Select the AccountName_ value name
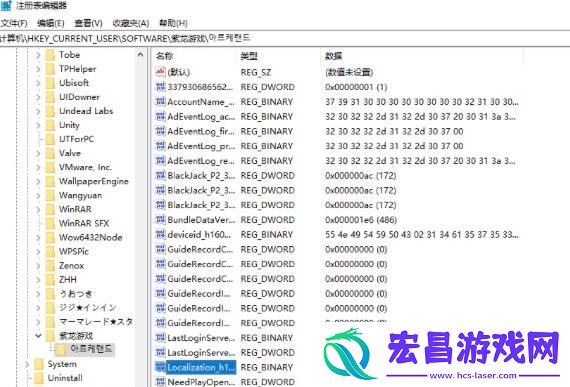Image resolution: width=570 pixels, height=387 pixels. coord(201,102)
